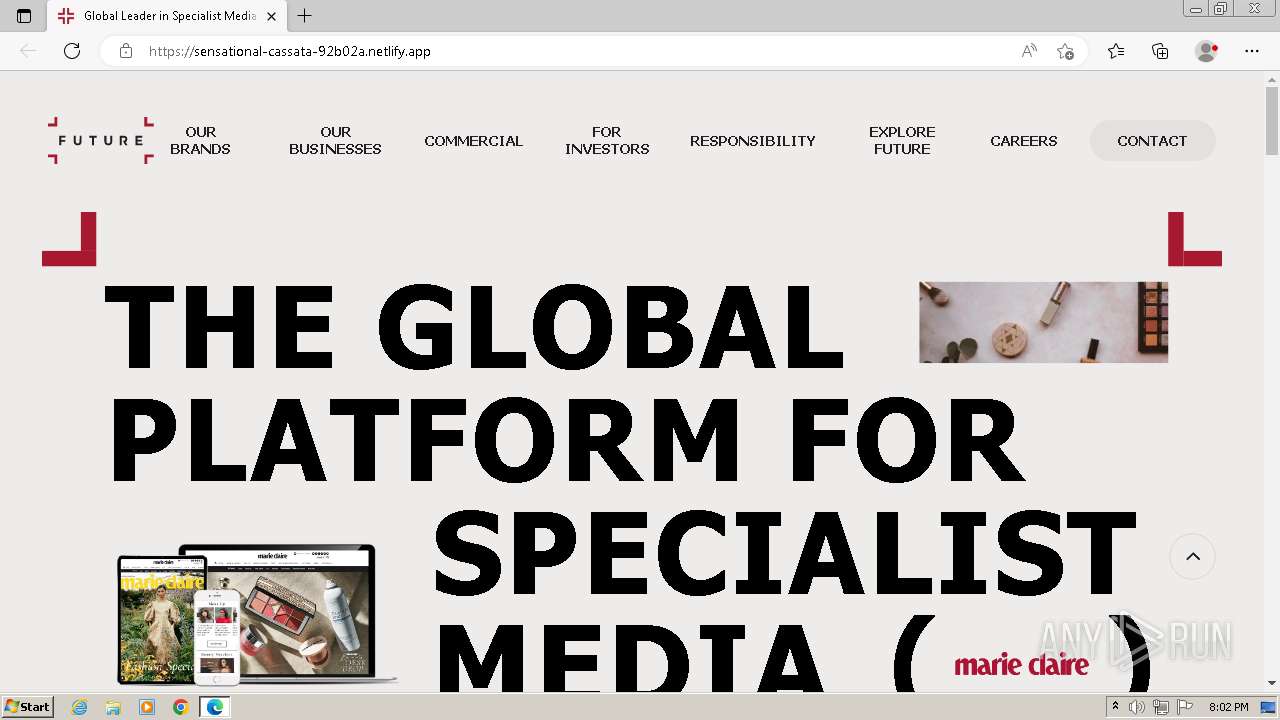Click the address bar URL
The height and width of the screenshot is (720, 1280).
click(290, 51)
